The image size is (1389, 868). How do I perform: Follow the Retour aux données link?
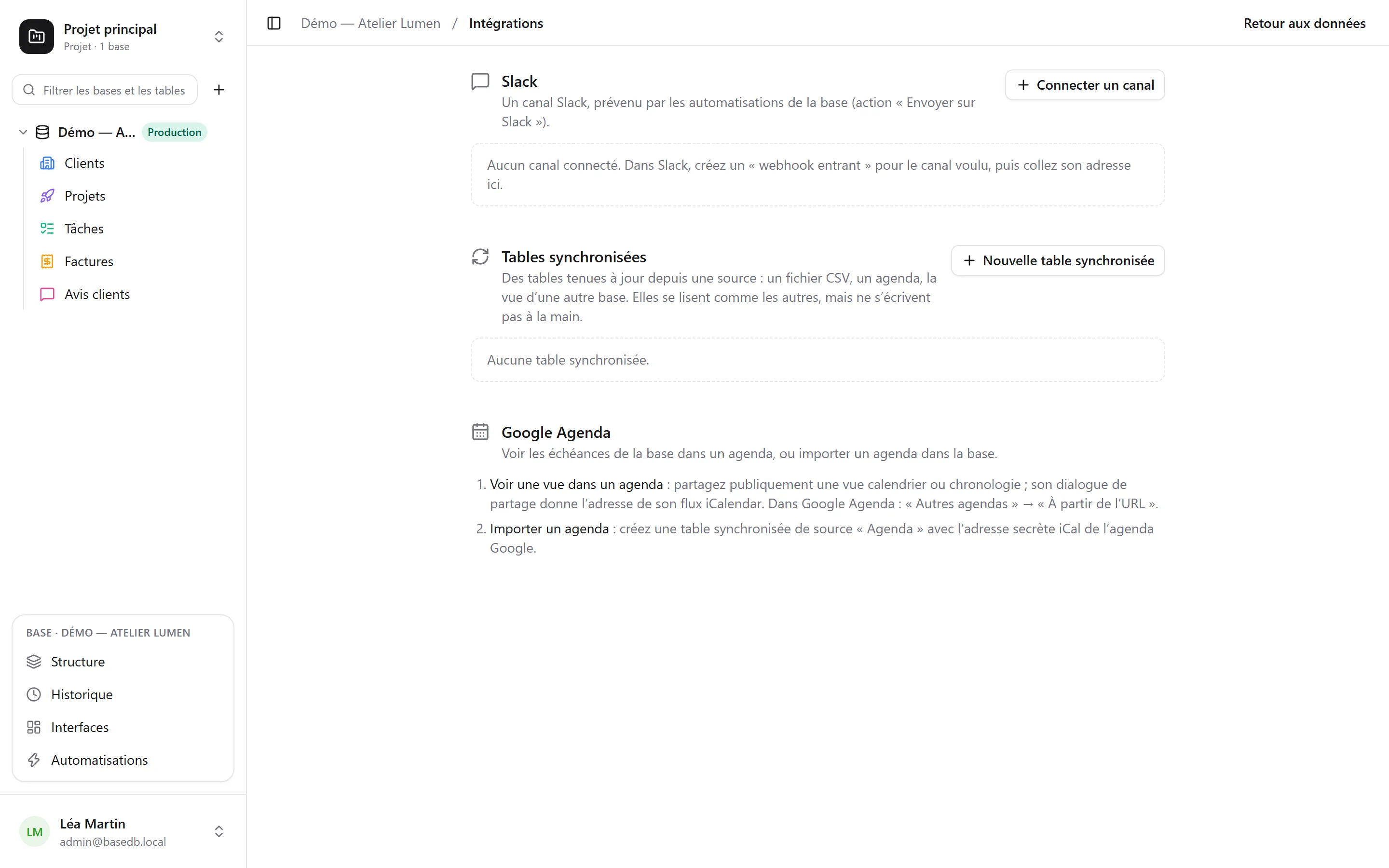[x=1304, y=24]
